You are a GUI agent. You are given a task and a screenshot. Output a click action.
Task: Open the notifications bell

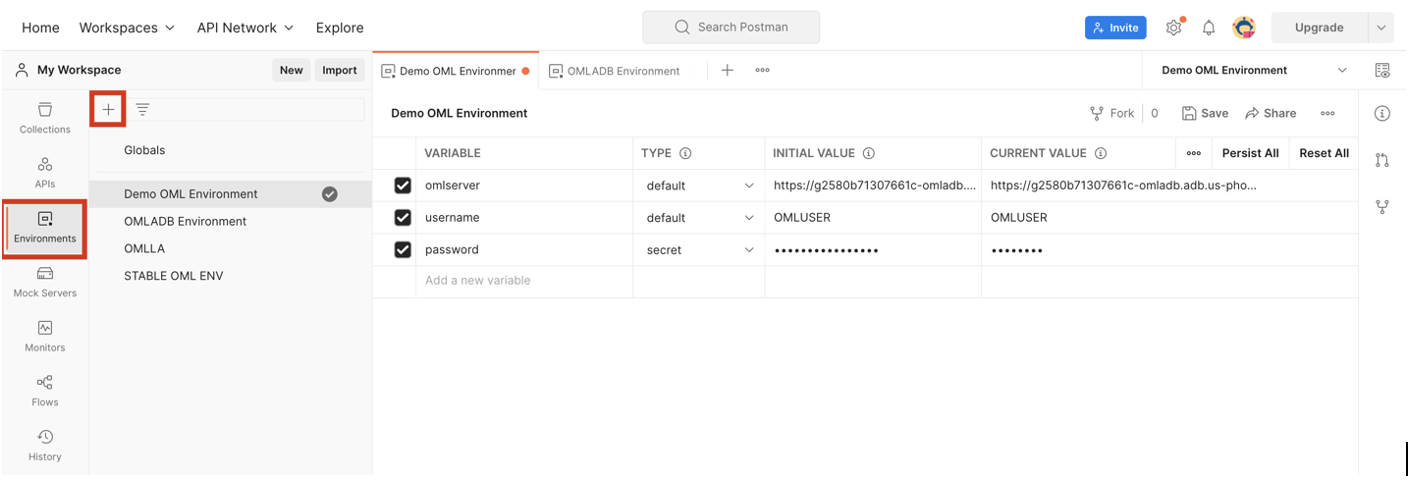point(1209,28)
